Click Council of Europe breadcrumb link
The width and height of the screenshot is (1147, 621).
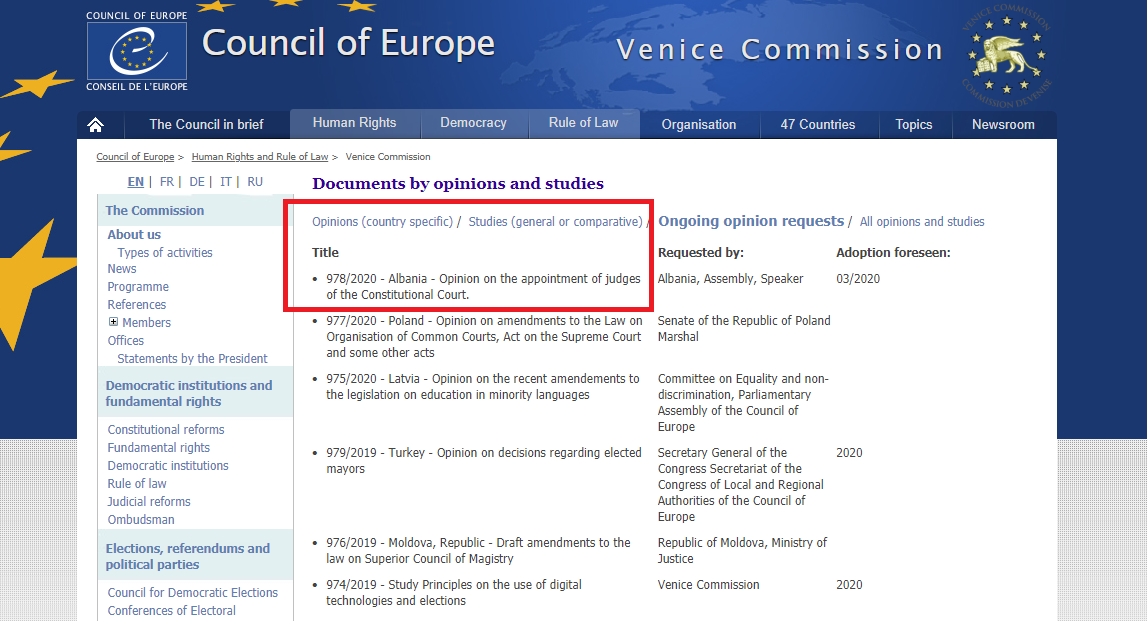pos(135,157)
